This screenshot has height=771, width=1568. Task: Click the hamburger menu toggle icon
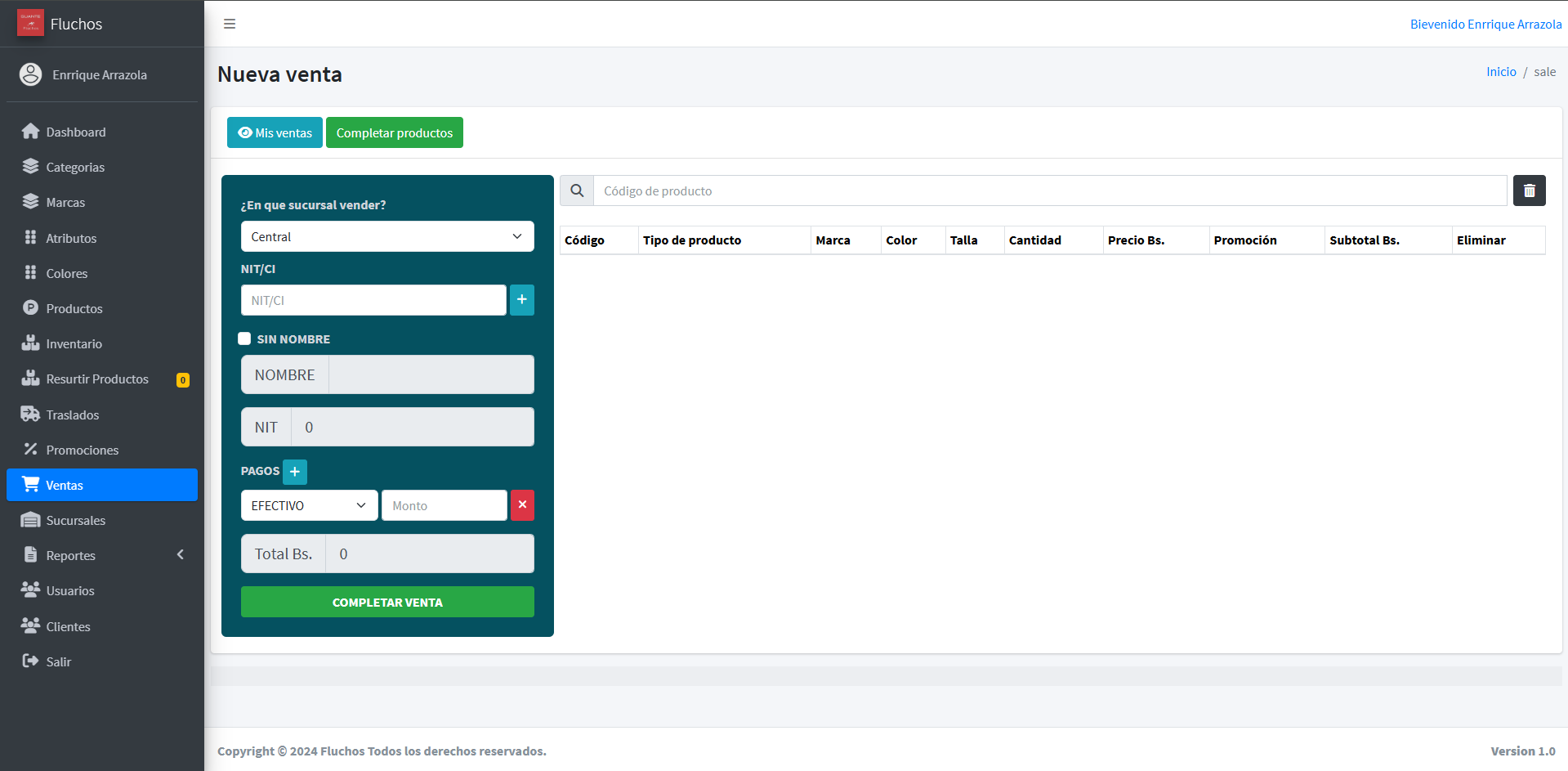point(230,24)
